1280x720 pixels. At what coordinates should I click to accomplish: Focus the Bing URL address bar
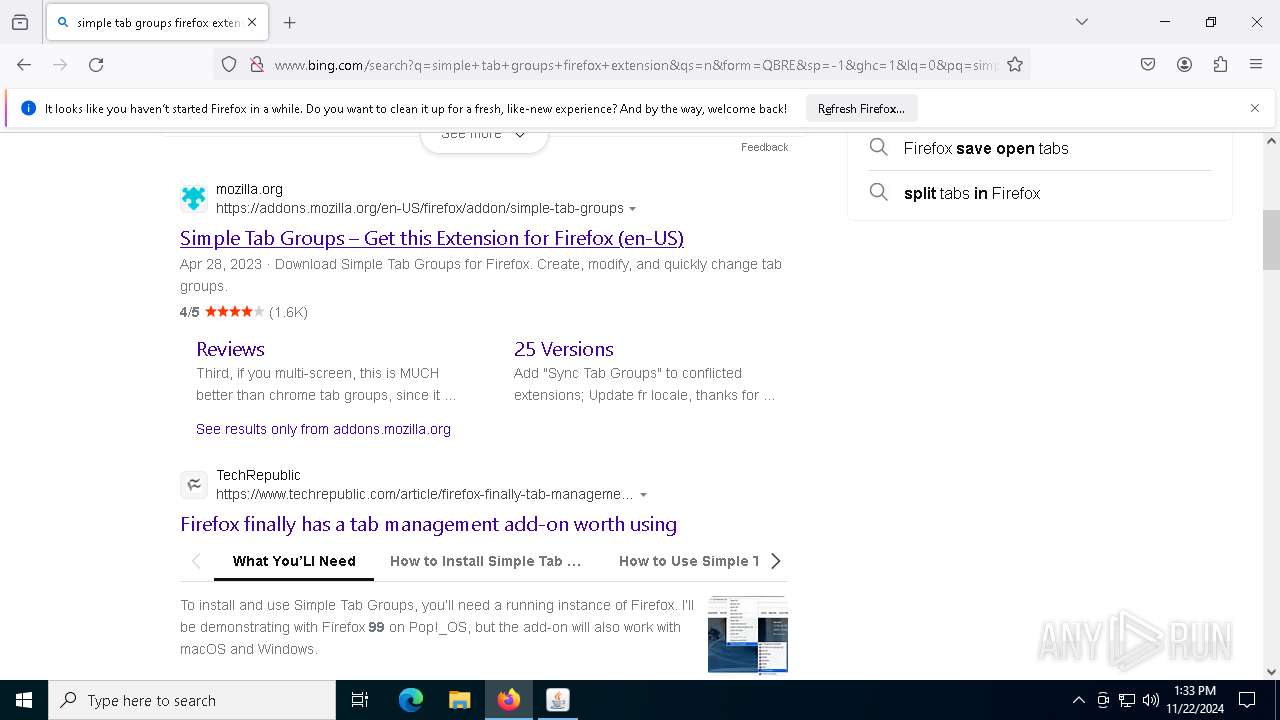coord(636,65)
